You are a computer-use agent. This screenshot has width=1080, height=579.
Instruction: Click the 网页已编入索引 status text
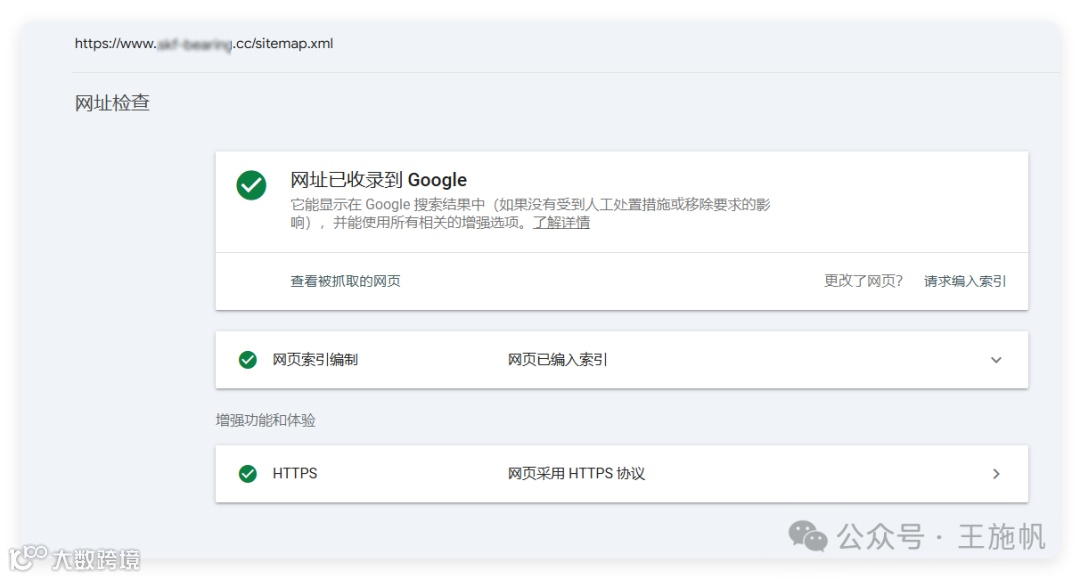[557, 360]
